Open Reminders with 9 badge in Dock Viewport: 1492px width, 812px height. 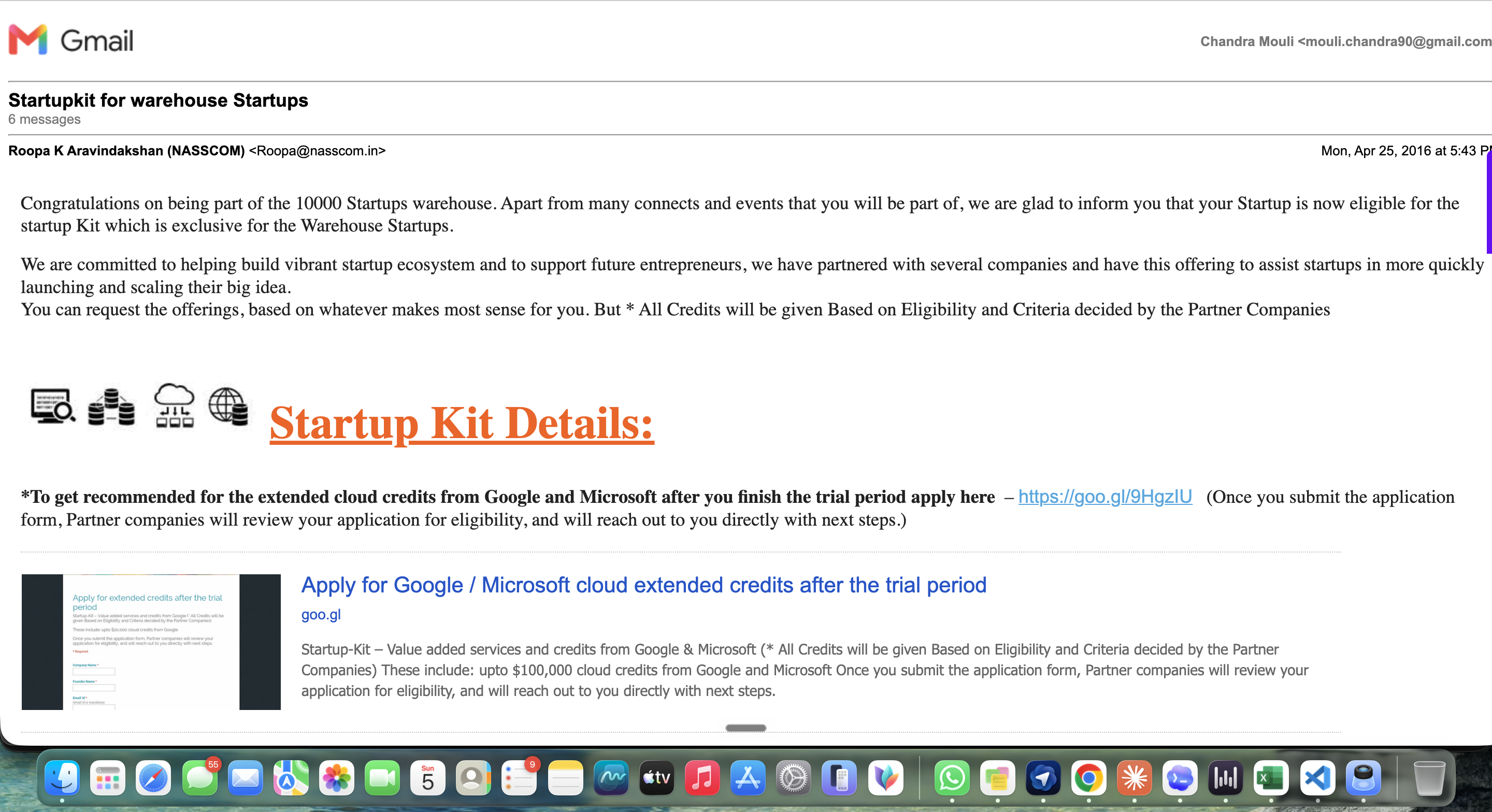tap(519, 778)
